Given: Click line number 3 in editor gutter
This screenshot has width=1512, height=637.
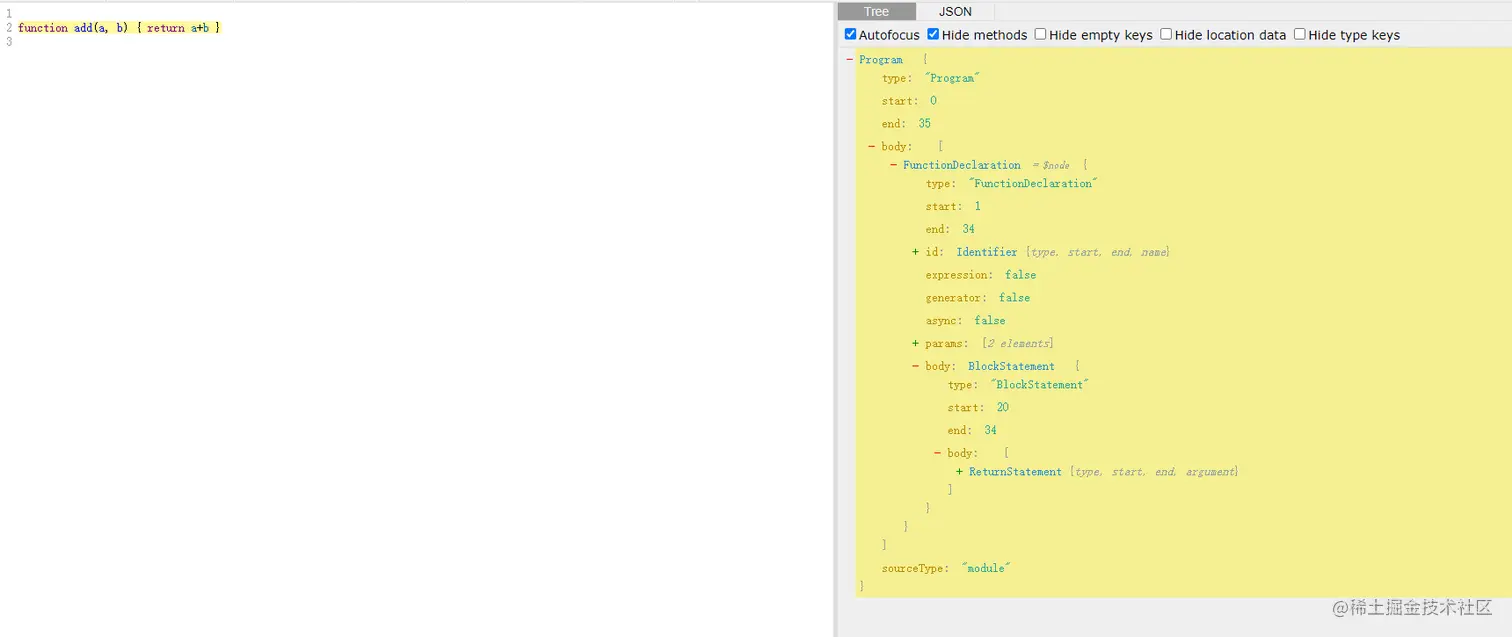Looking at the screenshot, I should pos(8,42).
